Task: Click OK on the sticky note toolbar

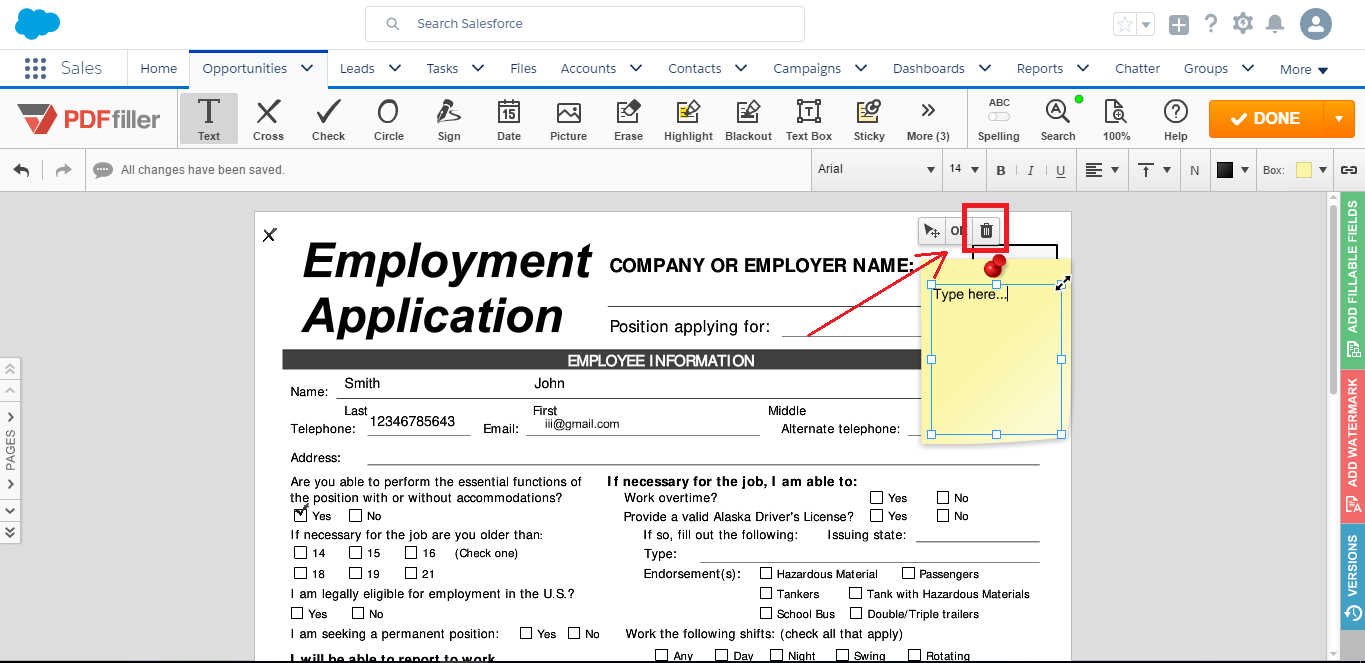Action: pos(957,231)
